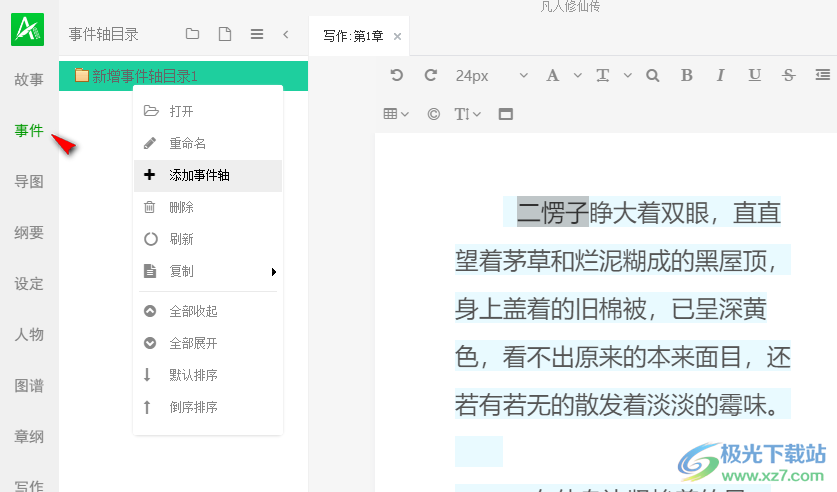Click the text format T icon
This screenshot has height=492, width=837.
click(603, 75)
